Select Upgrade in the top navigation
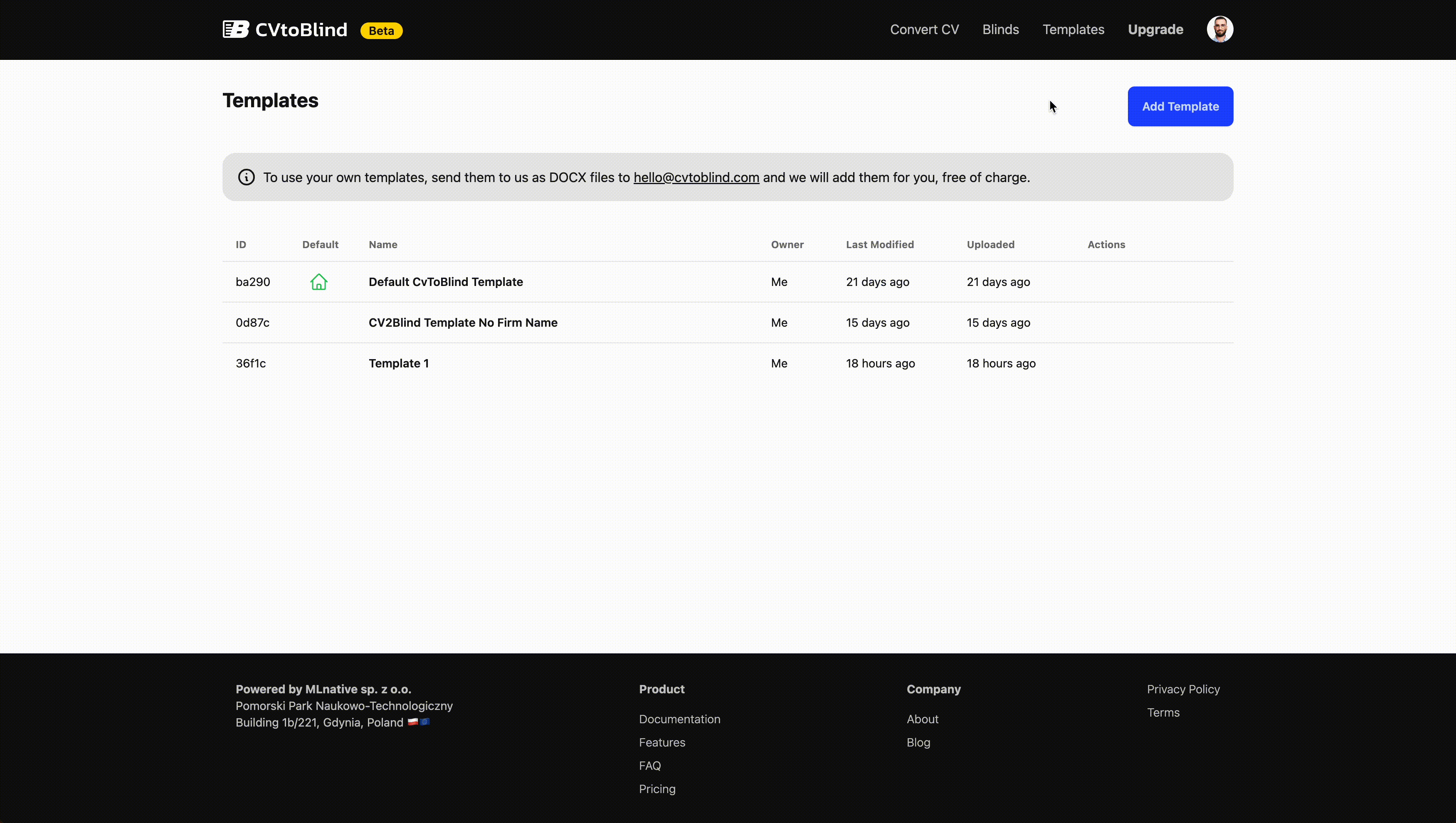The image size is (1456, 823). tap(1155, 30)
